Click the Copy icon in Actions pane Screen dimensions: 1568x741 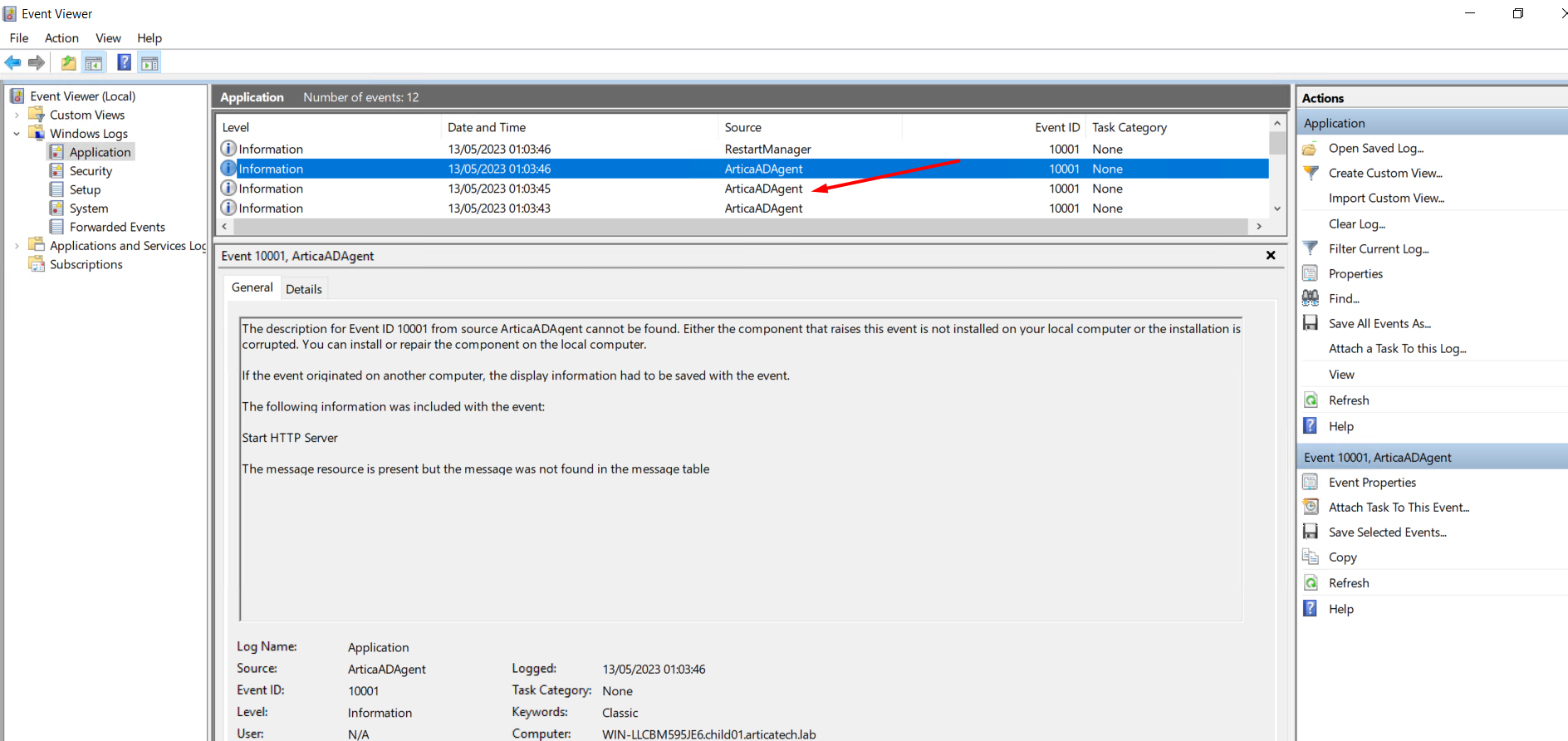1311,557
